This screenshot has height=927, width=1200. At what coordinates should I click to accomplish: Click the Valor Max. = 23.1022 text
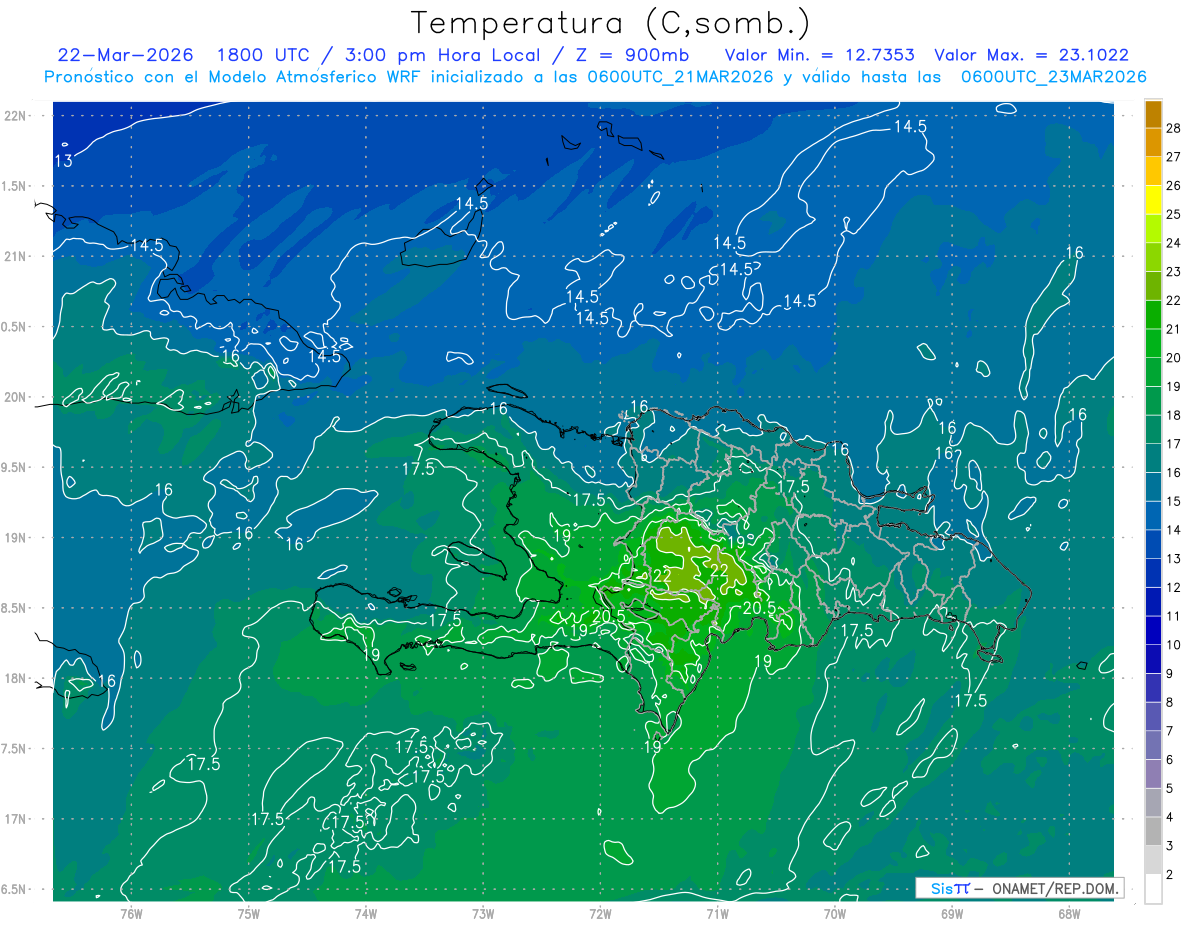coord(1031,55)
